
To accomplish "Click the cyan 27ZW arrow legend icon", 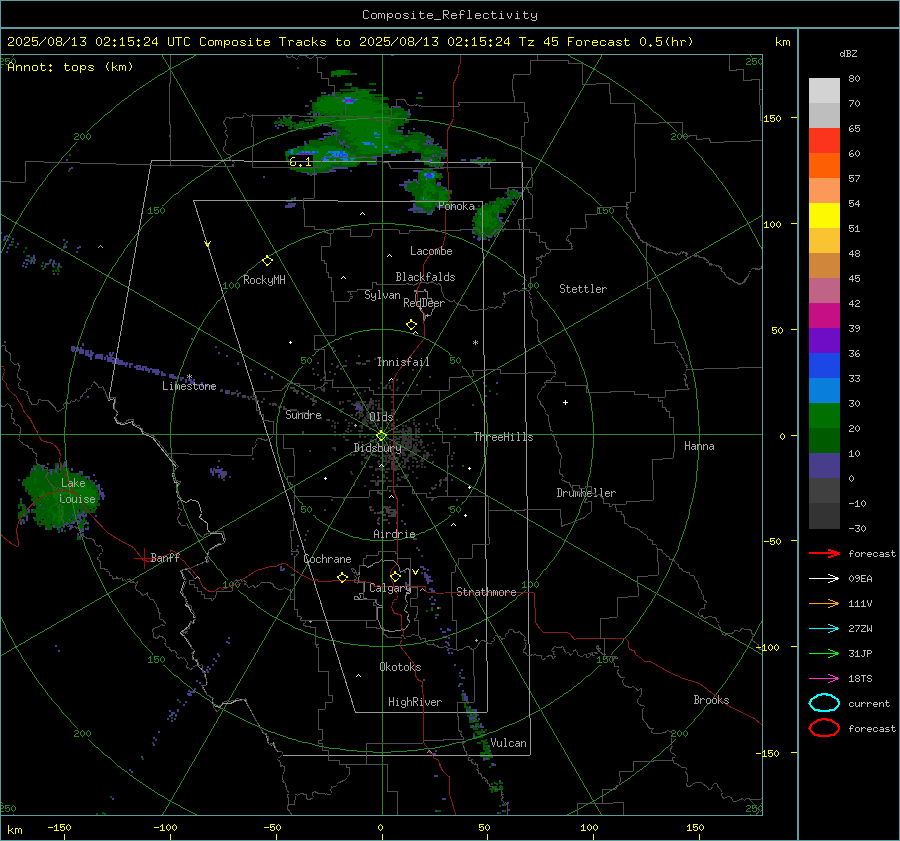I will coord(824,629).
